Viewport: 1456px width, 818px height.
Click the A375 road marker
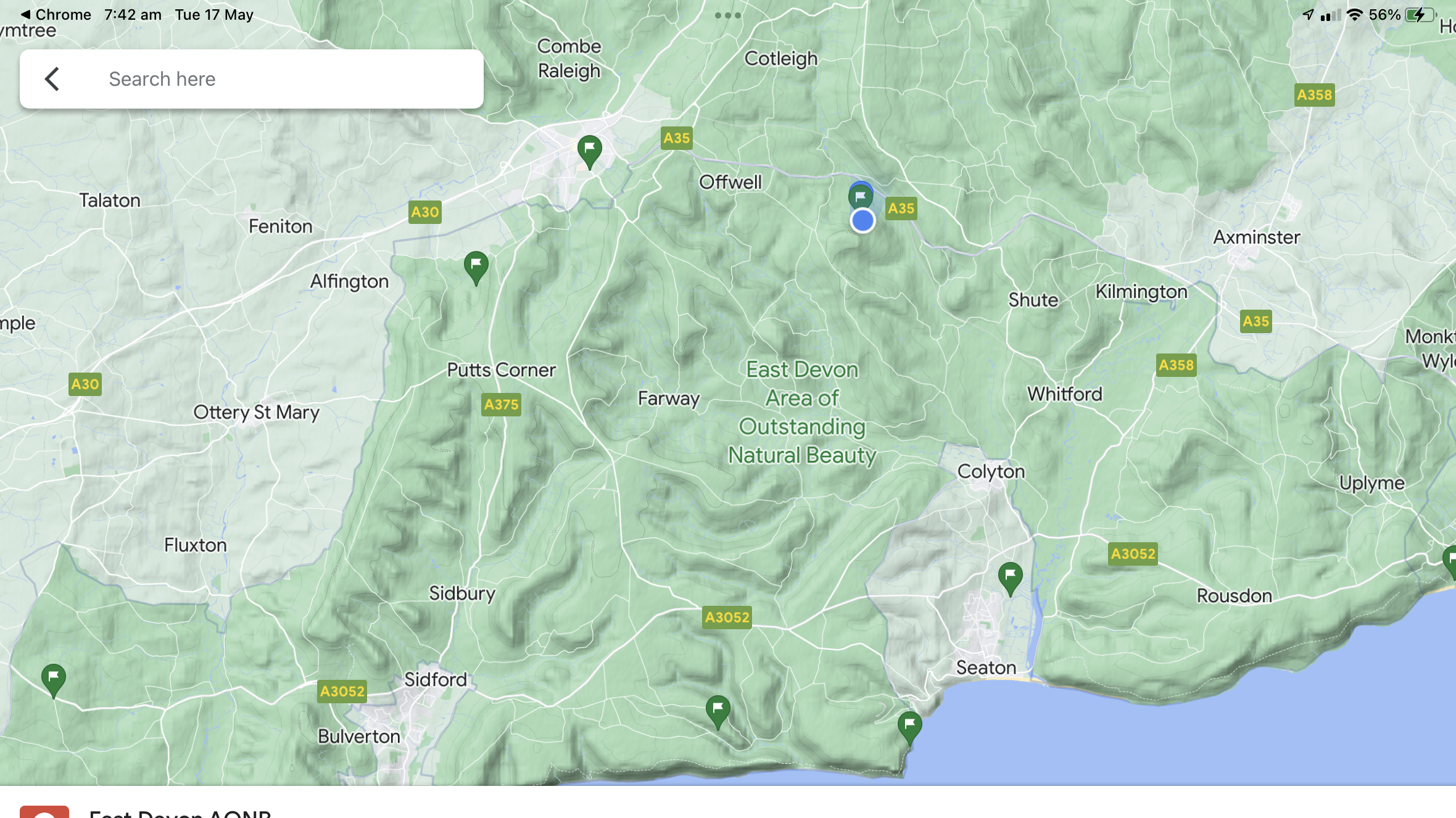(x=501, y=405)
